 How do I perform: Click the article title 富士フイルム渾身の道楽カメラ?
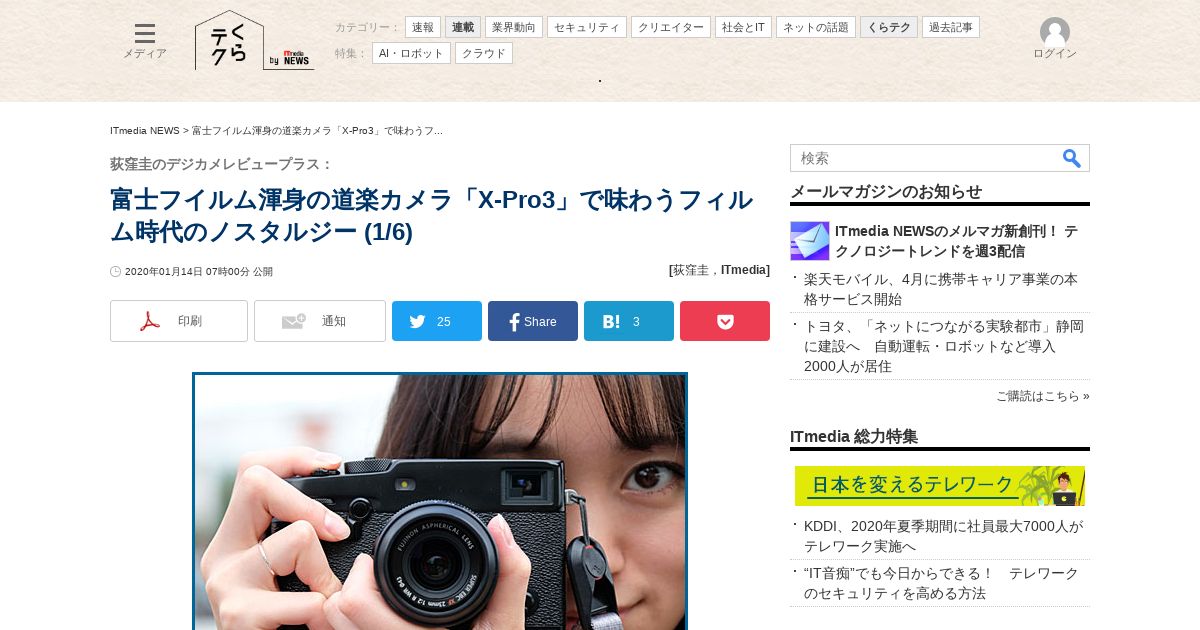(x=431, y=216)
